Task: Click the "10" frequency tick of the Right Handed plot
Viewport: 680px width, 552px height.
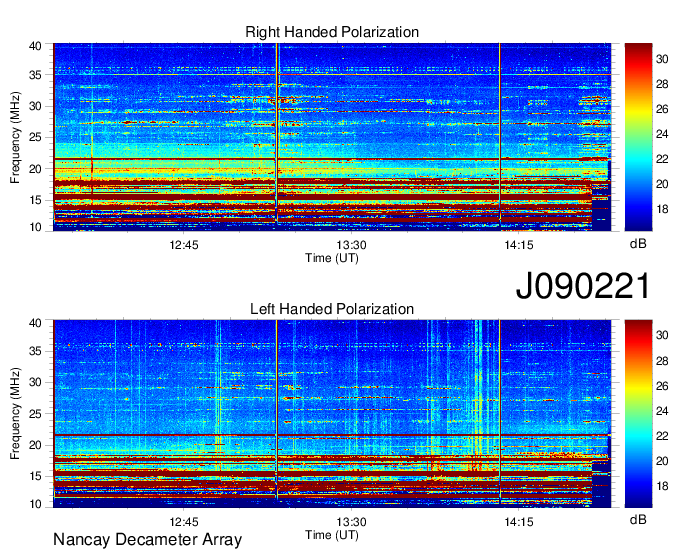Action: pyautogui.click(x=35, y=227)
